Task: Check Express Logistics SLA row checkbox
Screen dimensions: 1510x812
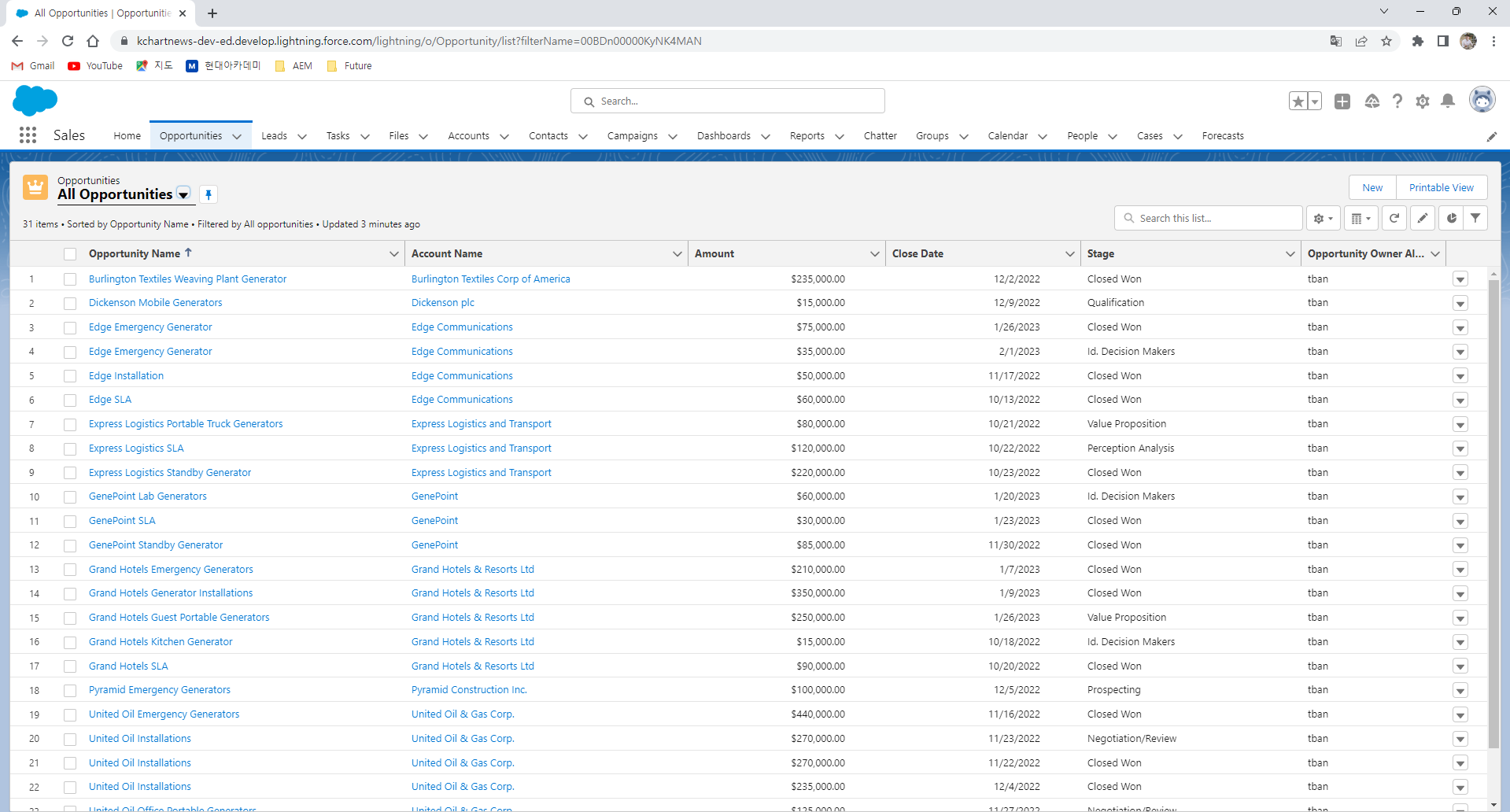Action: coord(70,448)
